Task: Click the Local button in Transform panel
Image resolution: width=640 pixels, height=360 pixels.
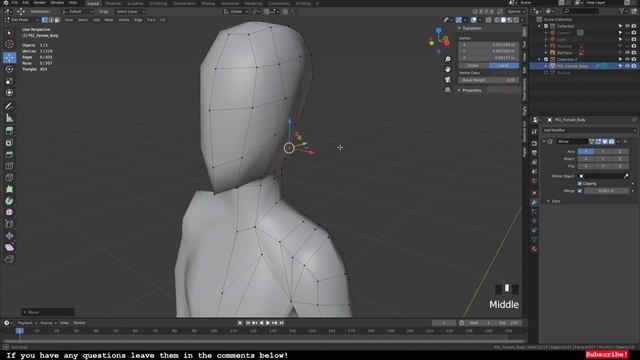Action: [504, 65]
